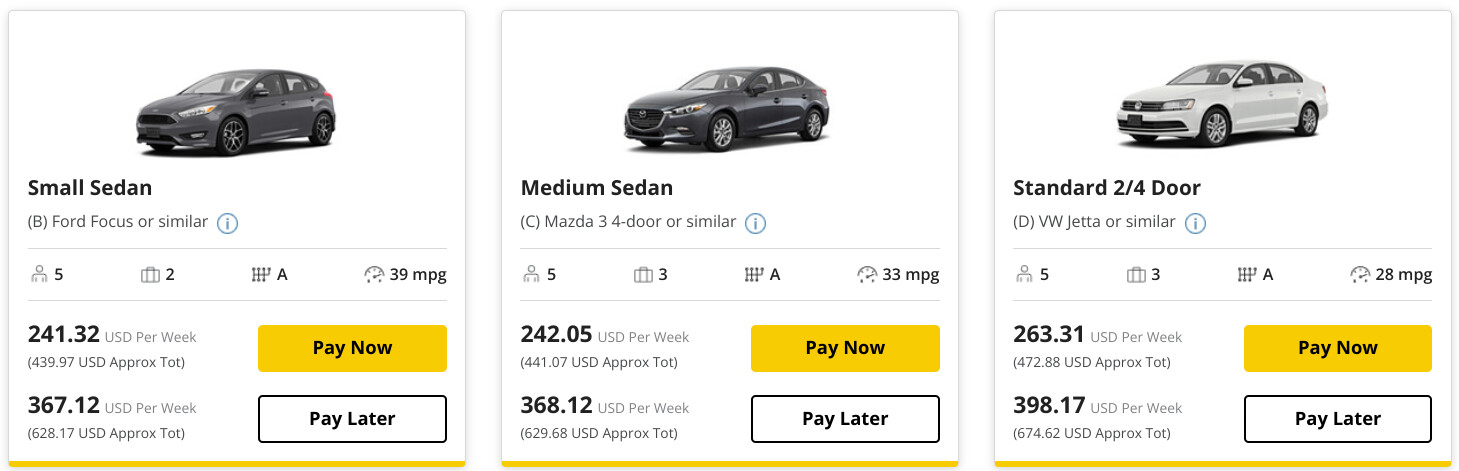Select Pay Now for Standard 2/4 Door
This screenshot has height=471, width=1459.
coord(1338,348)
